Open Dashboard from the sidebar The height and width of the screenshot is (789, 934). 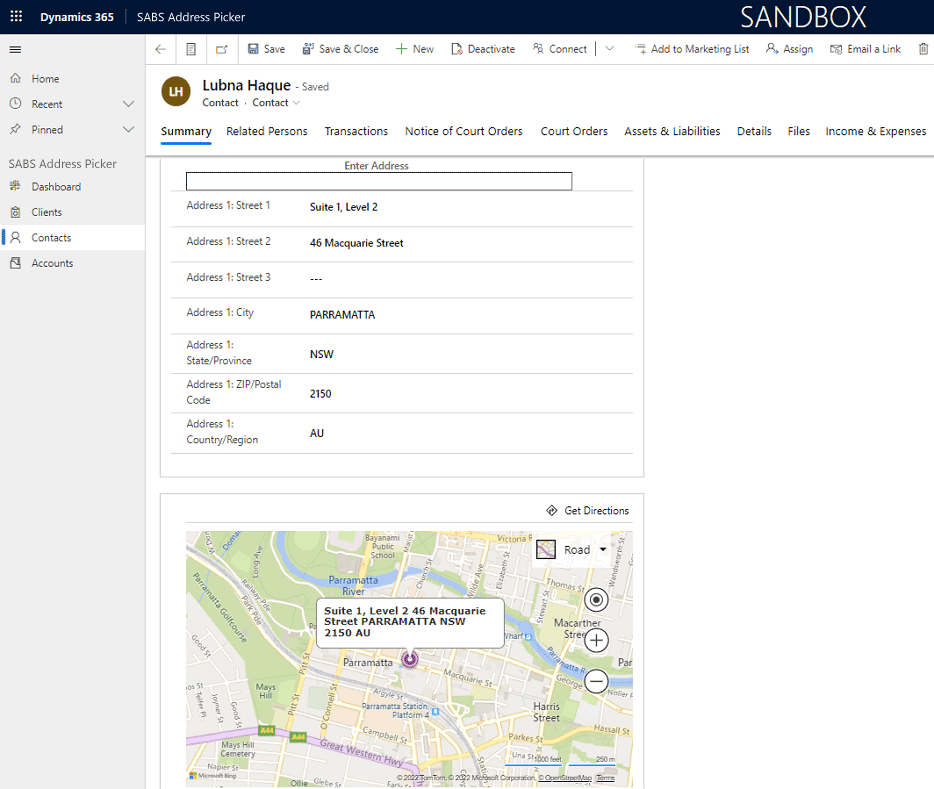56,187
